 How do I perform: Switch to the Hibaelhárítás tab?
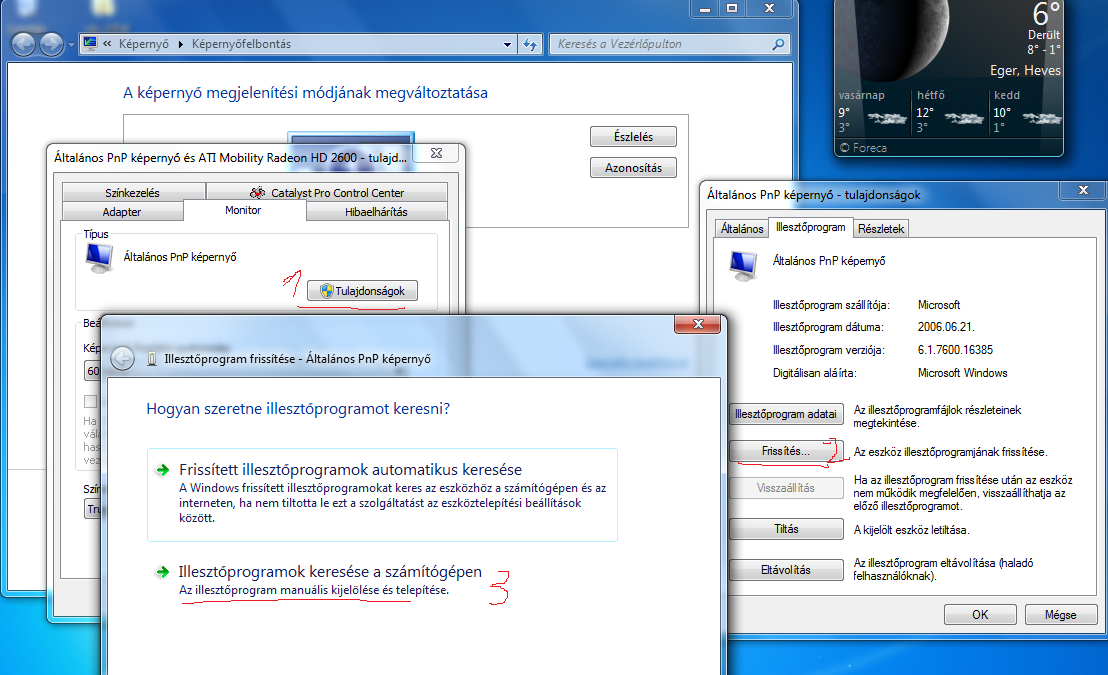[377, 211]
